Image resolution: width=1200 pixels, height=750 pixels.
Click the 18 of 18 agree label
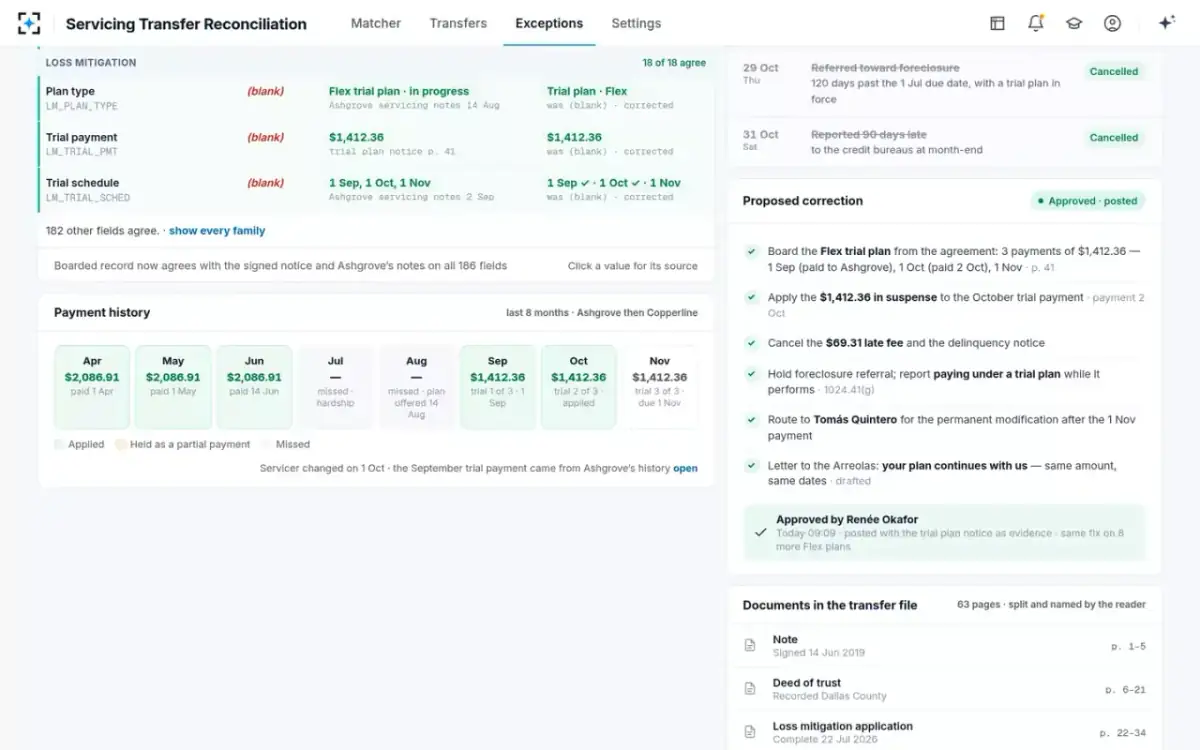coord(674,63)
